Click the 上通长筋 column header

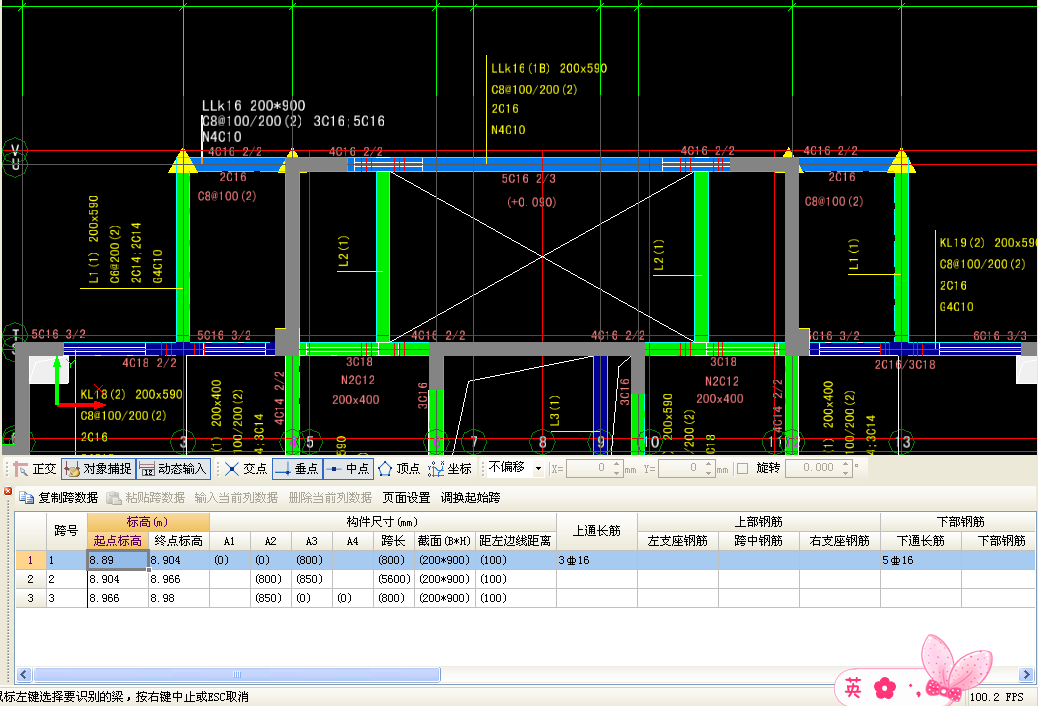596,531
